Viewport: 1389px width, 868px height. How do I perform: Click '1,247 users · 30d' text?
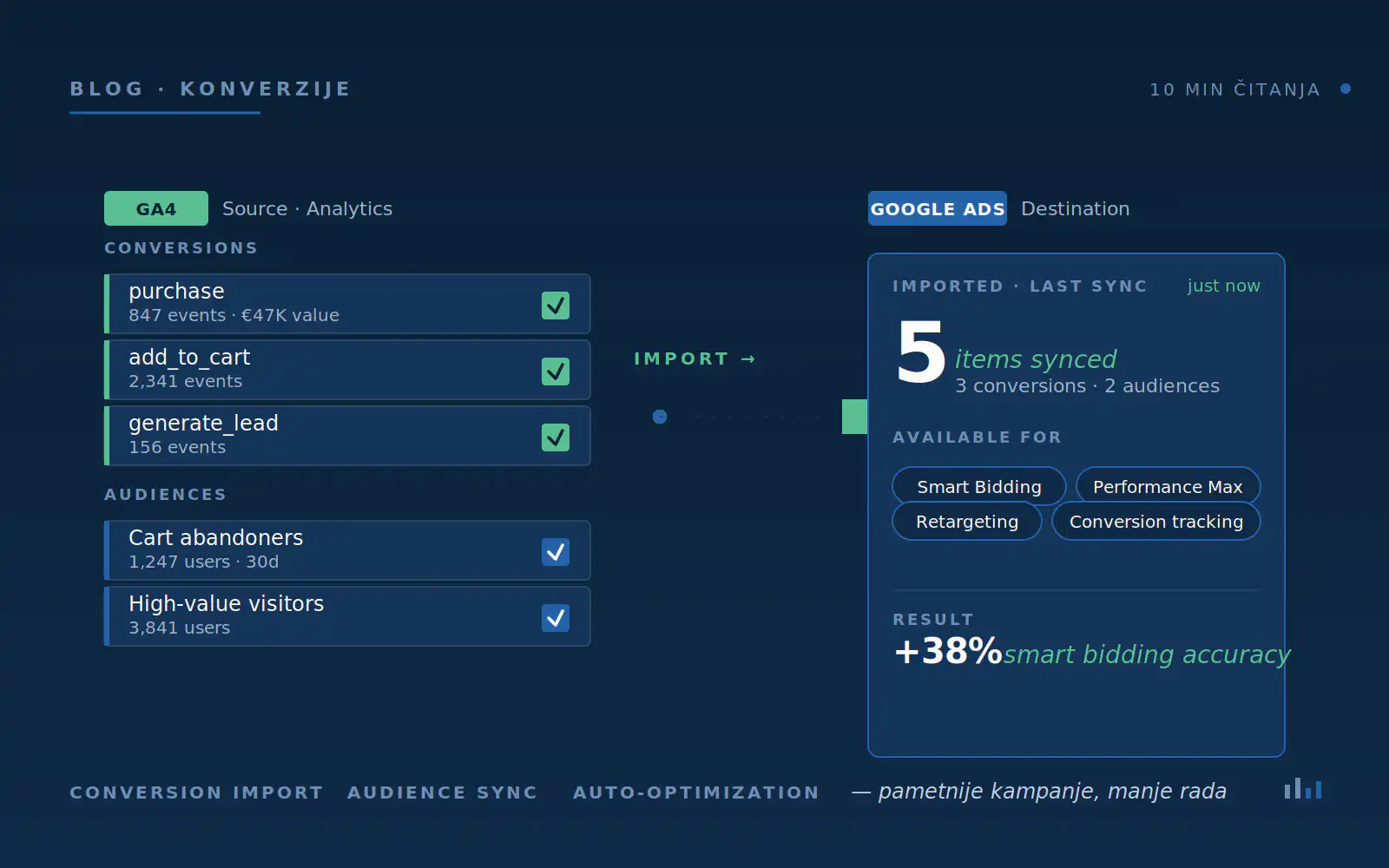[x=204, y=562]
